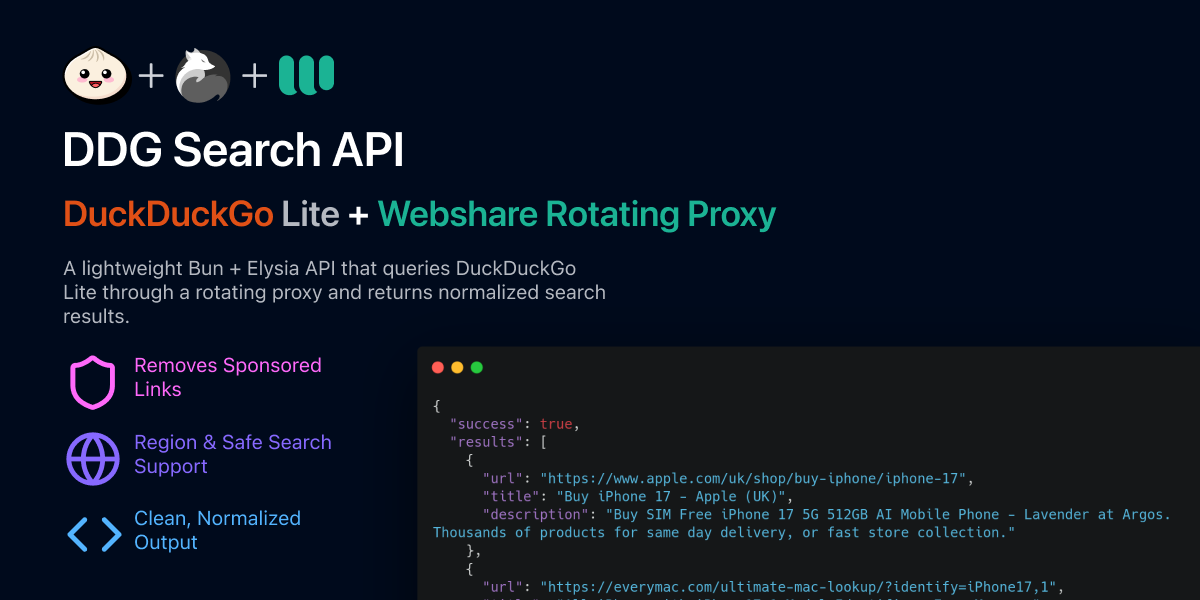
Task: Click the yellow traffic-light dot on the terminal
Action: tap(457, 367)
